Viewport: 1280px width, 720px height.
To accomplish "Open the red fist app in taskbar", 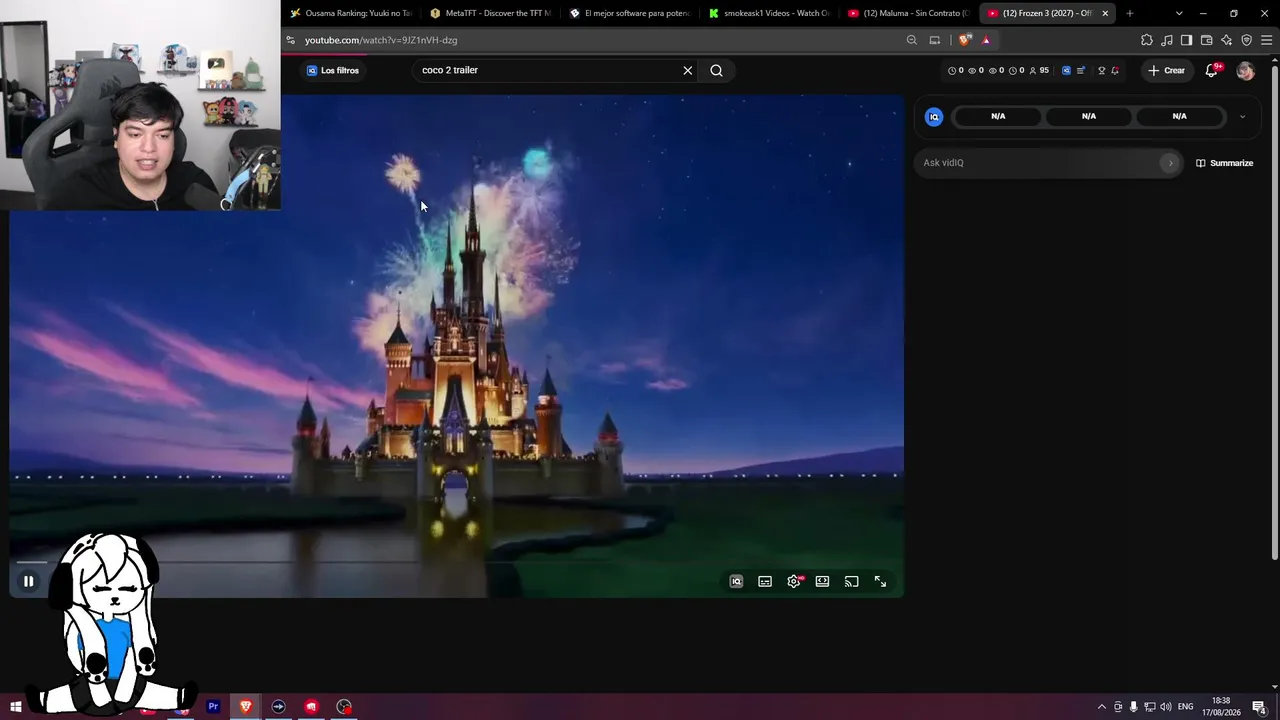I will pos(311,707).
